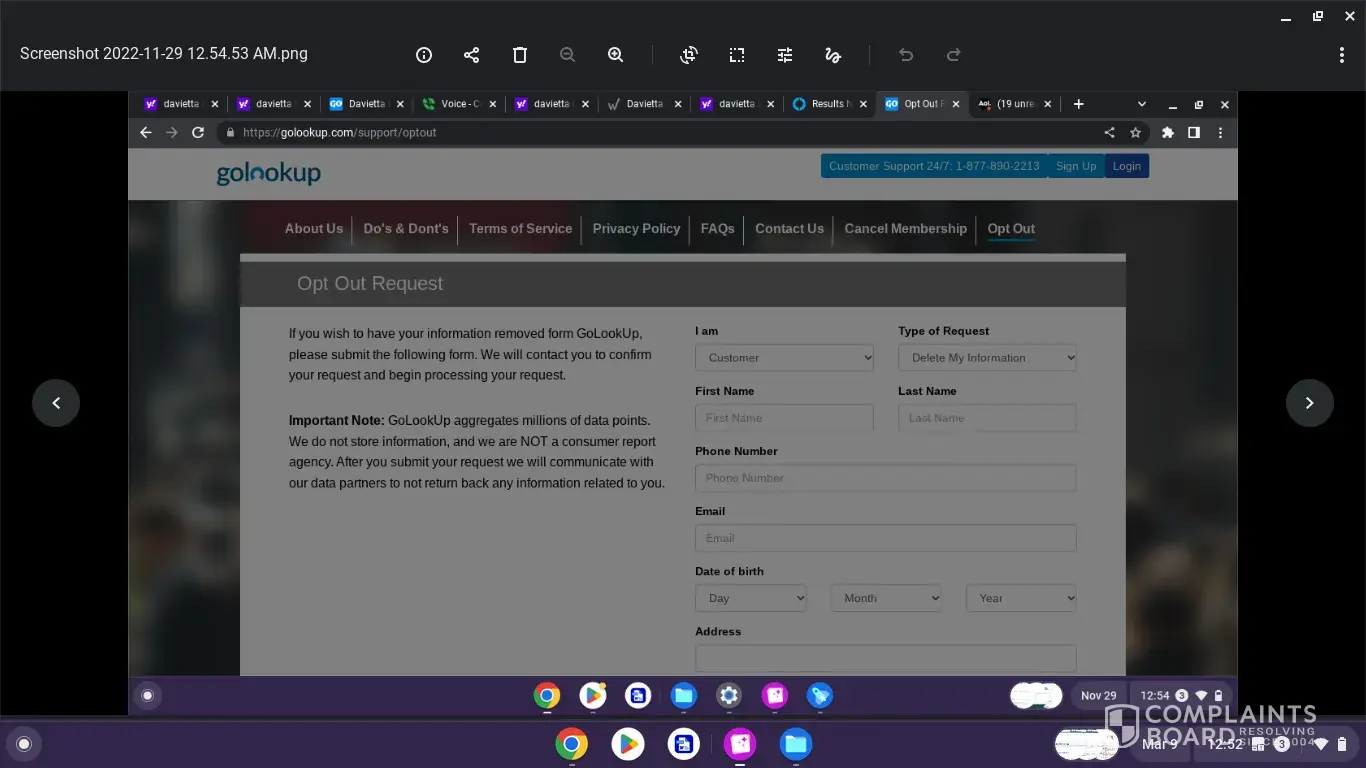This screenshot has width=1366, height=768.
Task: Delete the screenshot with trash icon
Action: tap(520, 55)
